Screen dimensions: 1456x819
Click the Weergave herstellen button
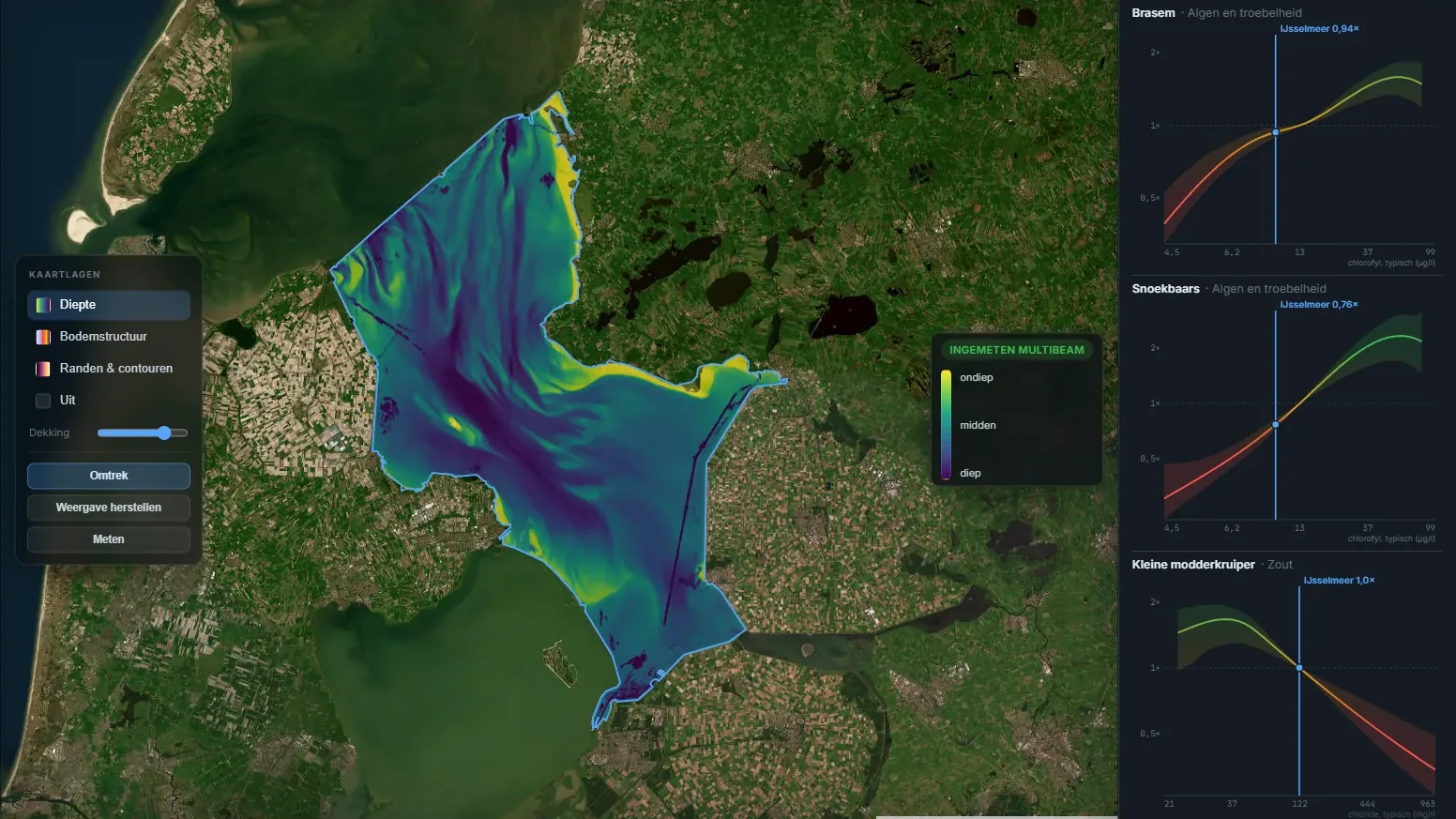[109, 508]
